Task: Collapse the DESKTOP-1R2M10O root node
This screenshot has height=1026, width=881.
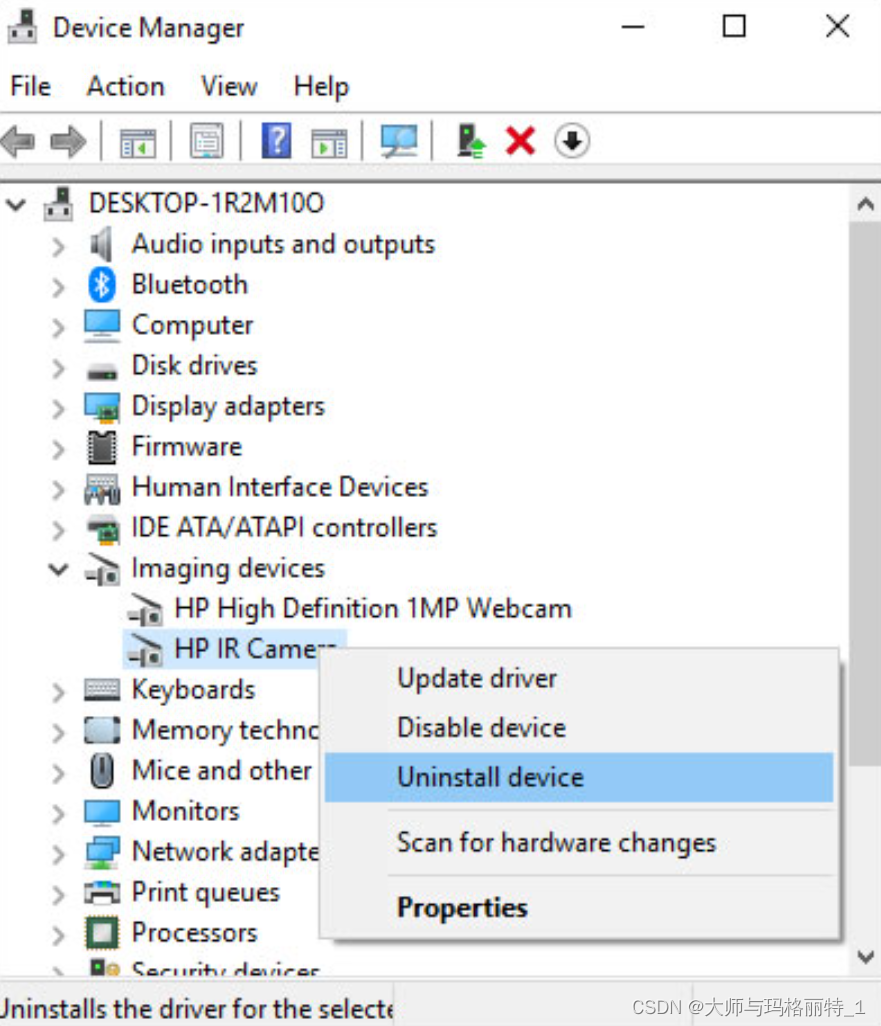Action: pyautogui.click(x=16, y=204)
